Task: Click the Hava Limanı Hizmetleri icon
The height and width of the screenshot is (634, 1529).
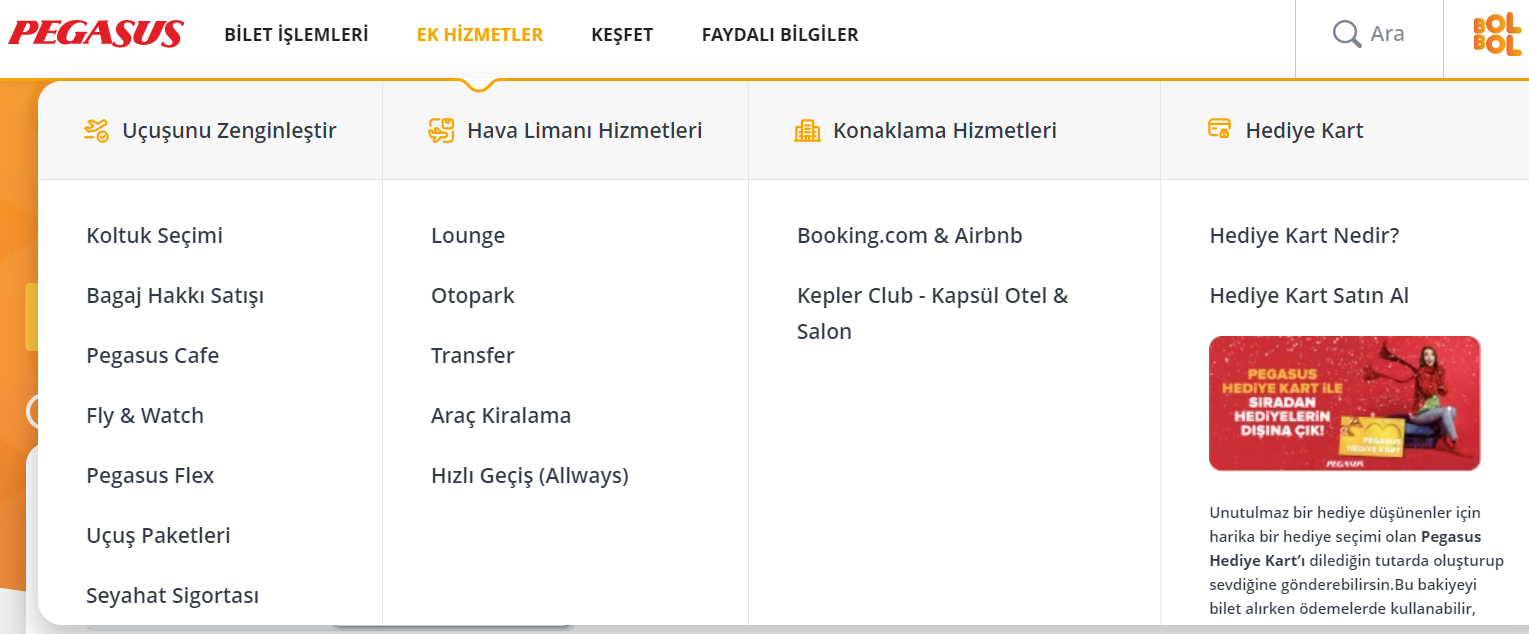Action: click(x=441, y=130)
